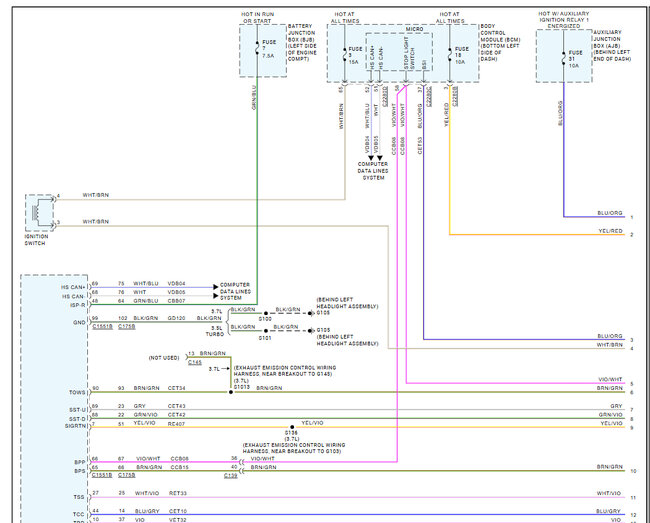Click the Fuse 18 10A label
Image resolution: width=650 pixels, height=523 pixels.
pos(461,55)
